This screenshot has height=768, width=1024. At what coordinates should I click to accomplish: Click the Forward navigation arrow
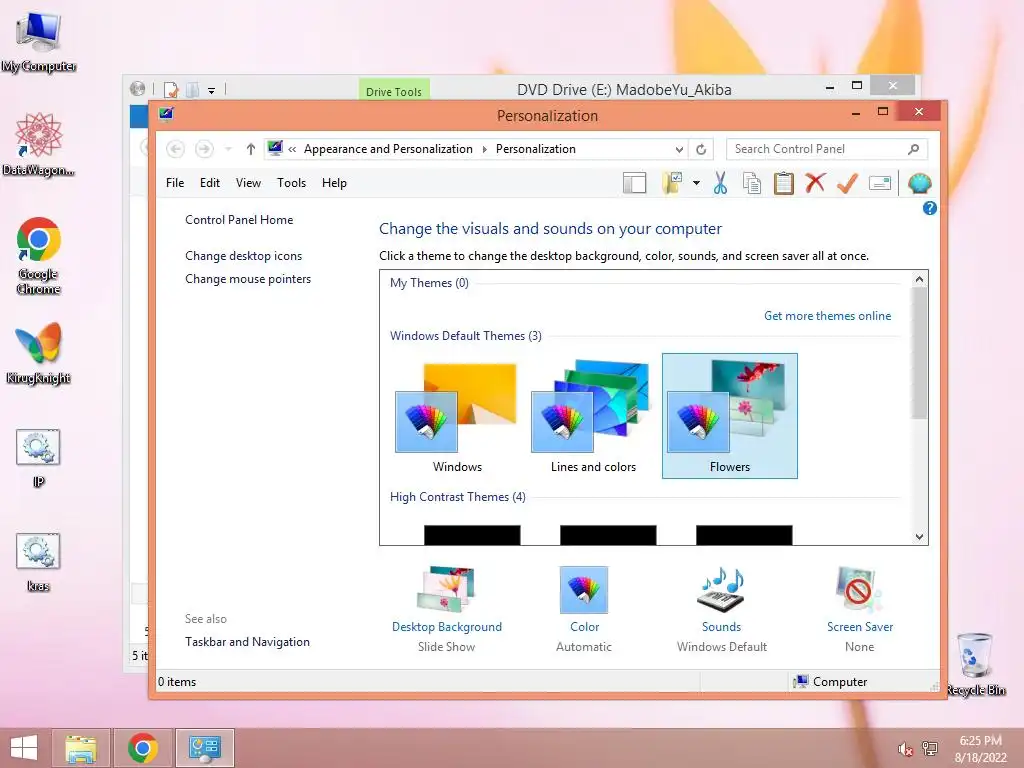coord(204,150)
